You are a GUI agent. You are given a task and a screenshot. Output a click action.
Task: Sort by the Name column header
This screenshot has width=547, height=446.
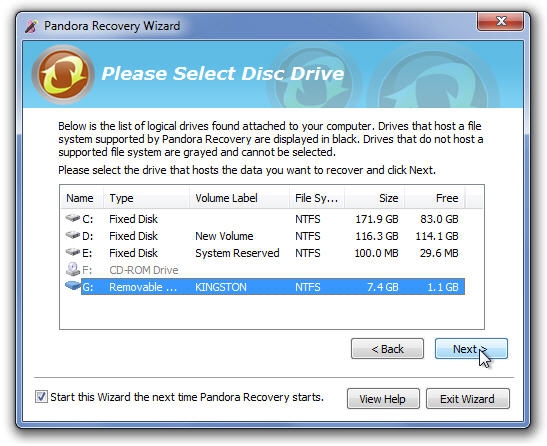pos(82,198)
